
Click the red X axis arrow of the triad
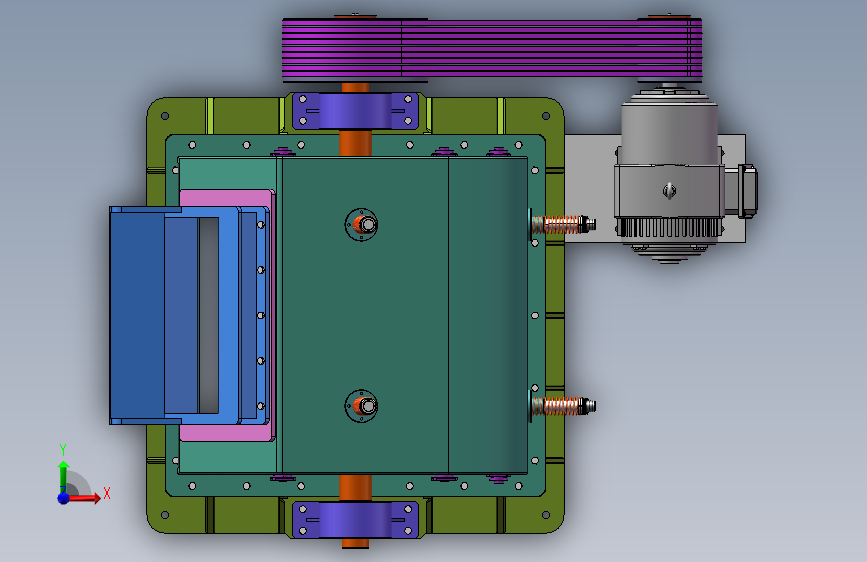pyautogui.click(x=84, y=498)
